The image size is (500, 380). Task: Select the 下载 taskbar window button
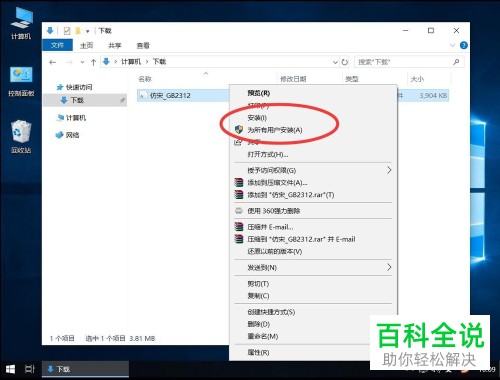click(x=85, y=369)
